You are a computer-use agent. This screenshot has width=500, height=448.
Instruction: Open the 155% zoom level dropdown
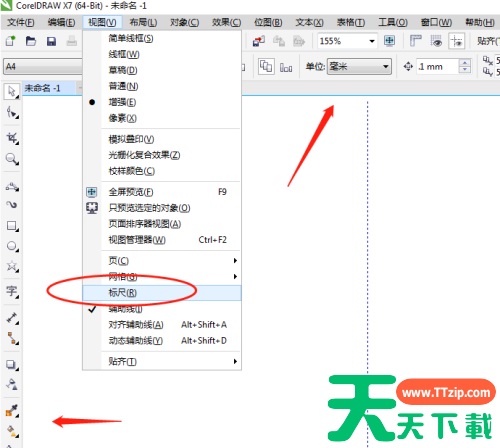point(372,41)
